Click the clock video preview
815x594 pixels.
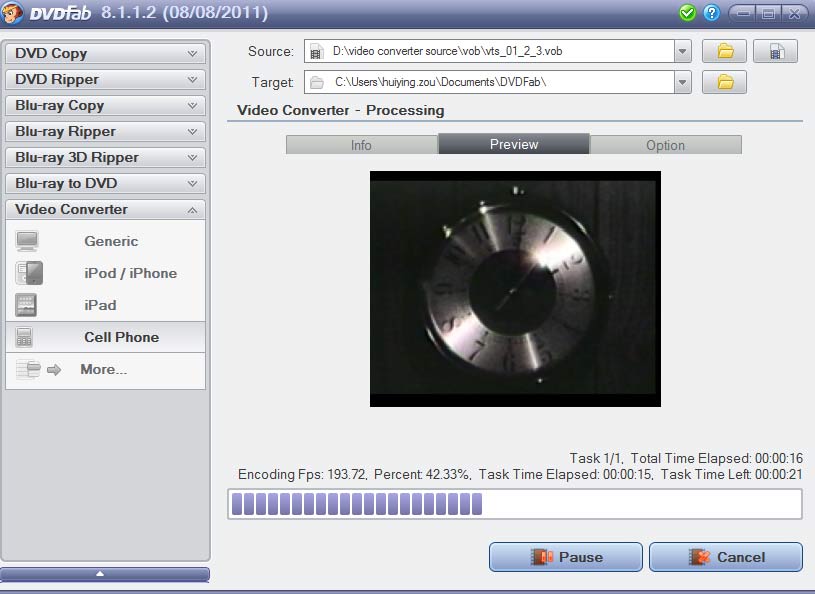[515, 289]
